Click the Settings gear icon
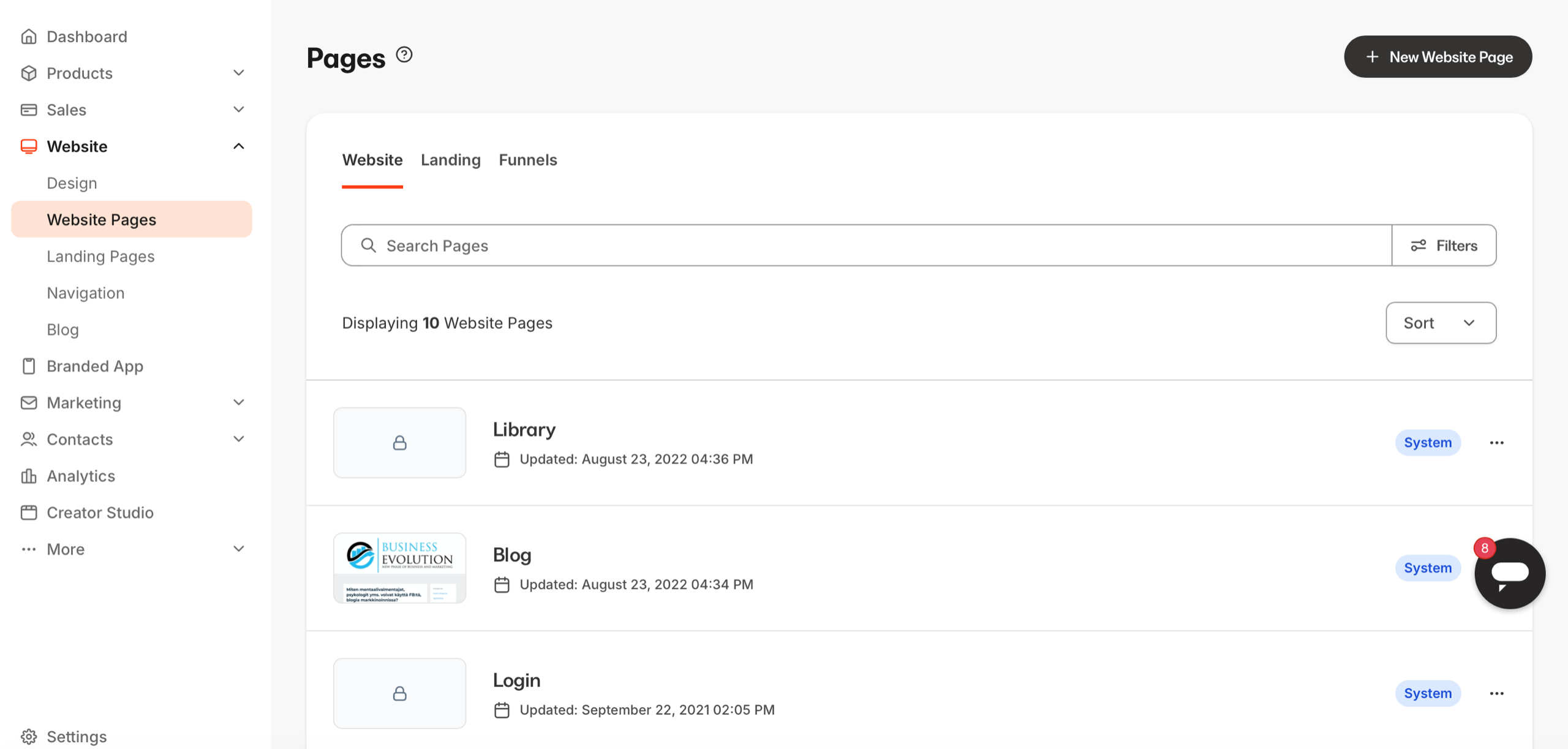This screenshot has height=749, width=1568. tap(29, 736)
